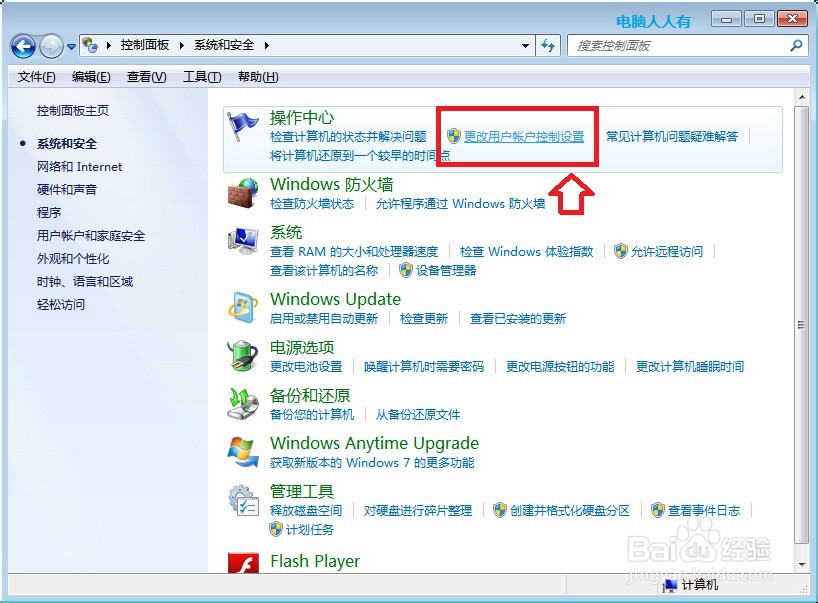Select 用户帐户和家庭安全 in sidebar

pyautogui.click(x=91, y=236)
